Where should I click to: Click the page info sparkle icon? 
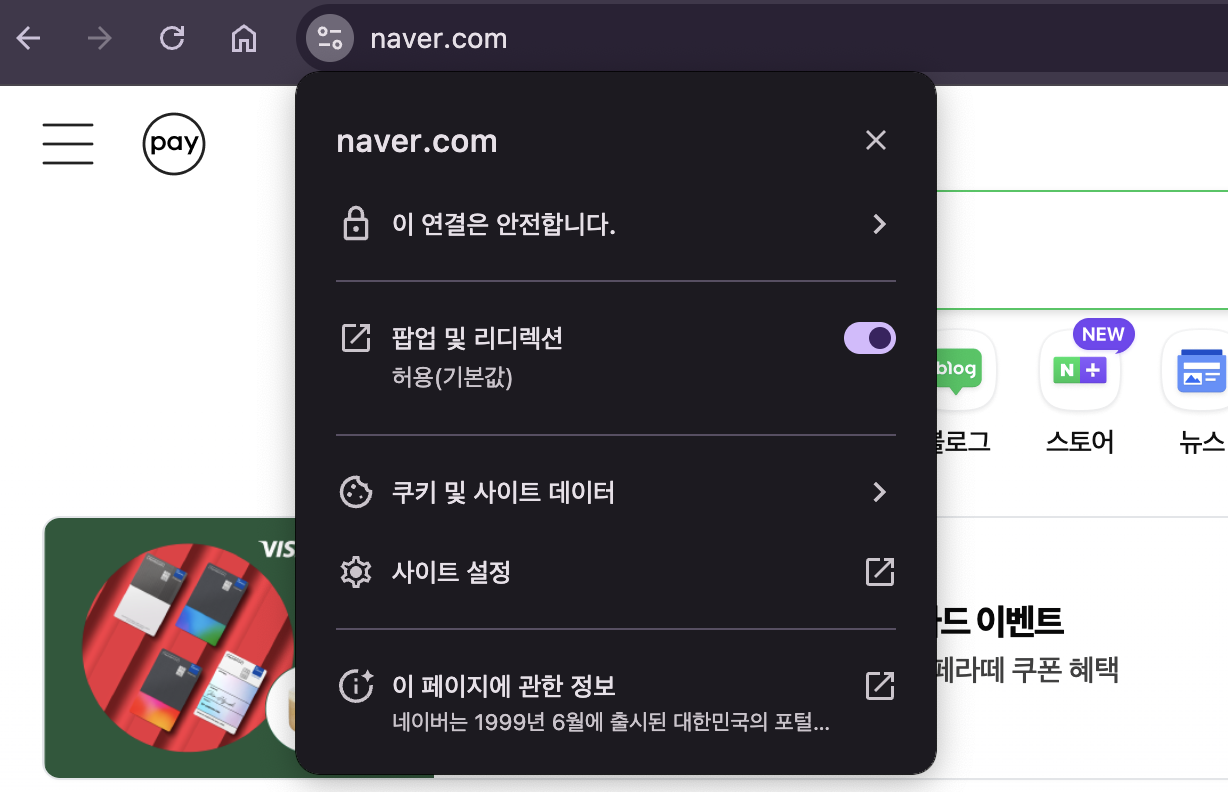356,686
